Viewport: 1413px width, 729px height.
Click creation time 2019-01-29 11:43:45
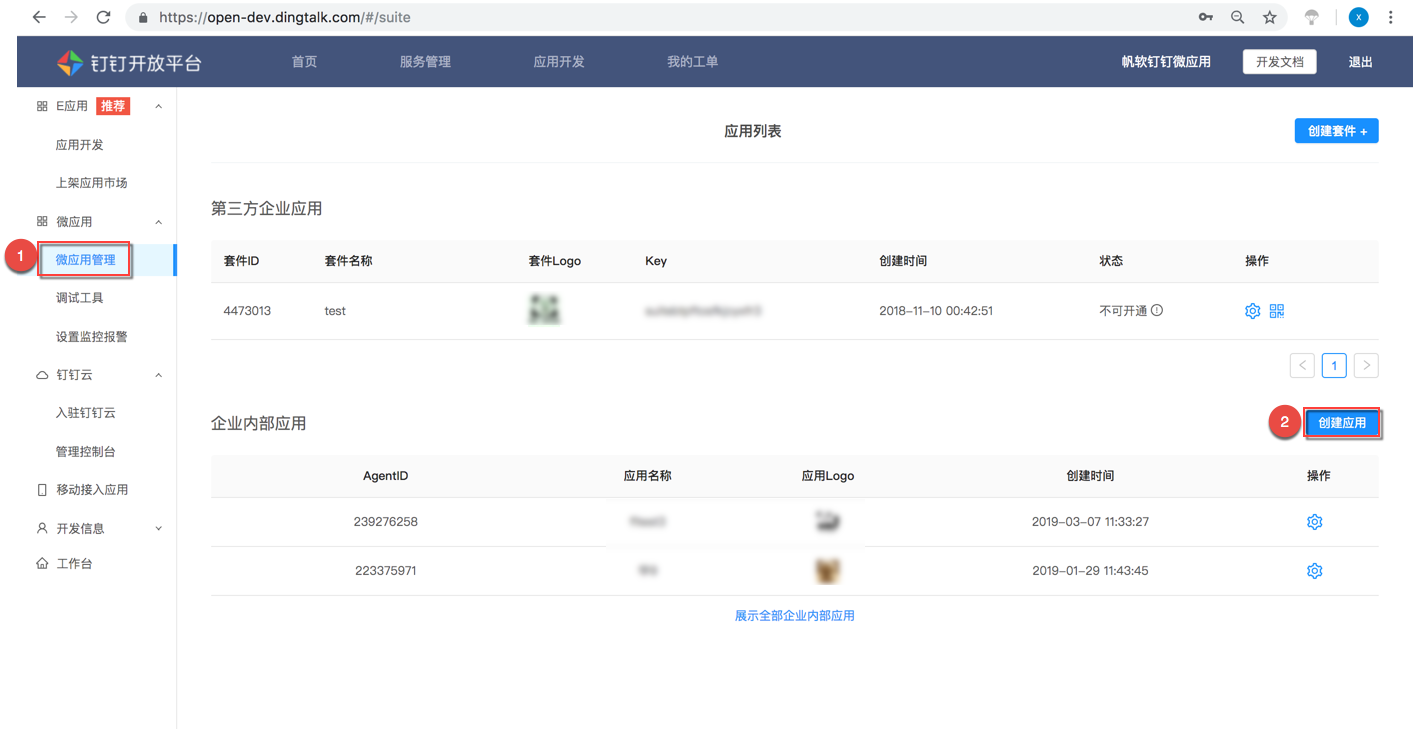pos(1090,571)
